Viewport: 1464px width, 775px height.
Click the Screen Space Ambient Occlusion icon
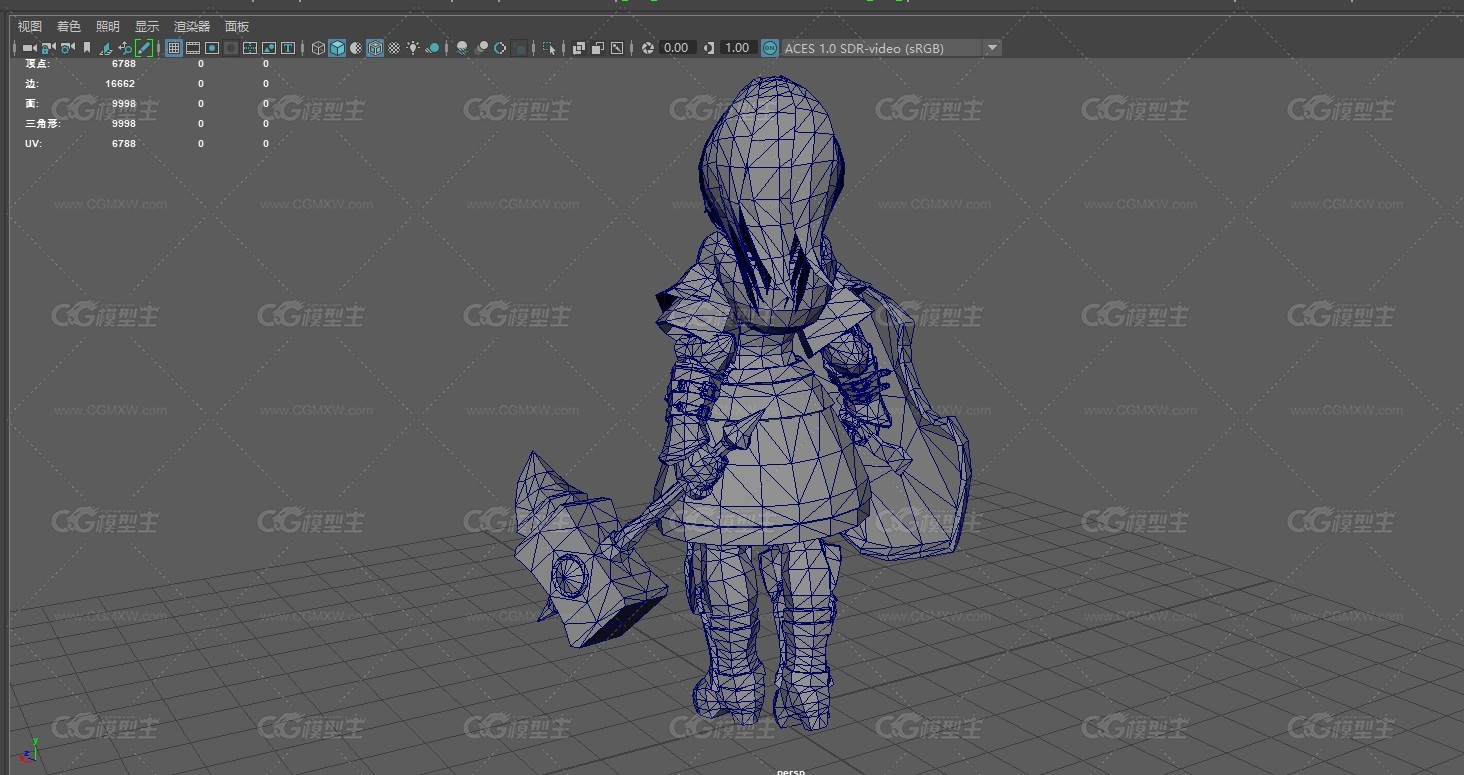point(462,48)
